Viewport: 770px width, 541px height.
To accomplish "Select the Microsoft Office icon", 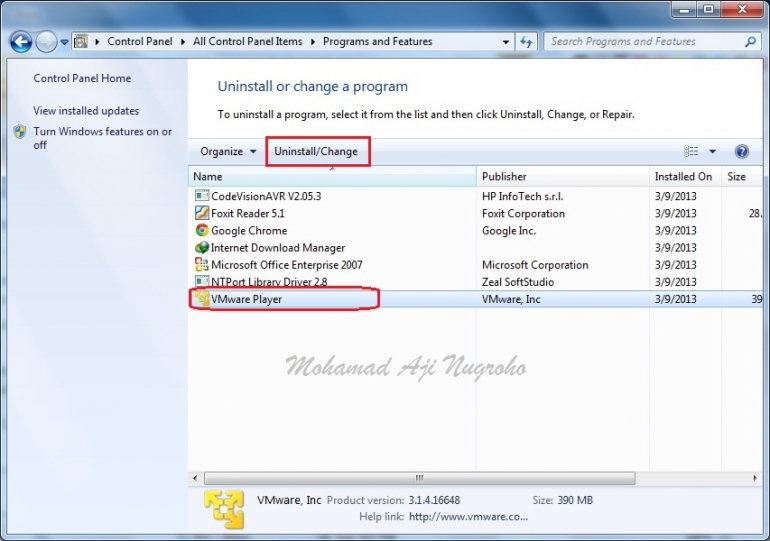I will point(201,264).
